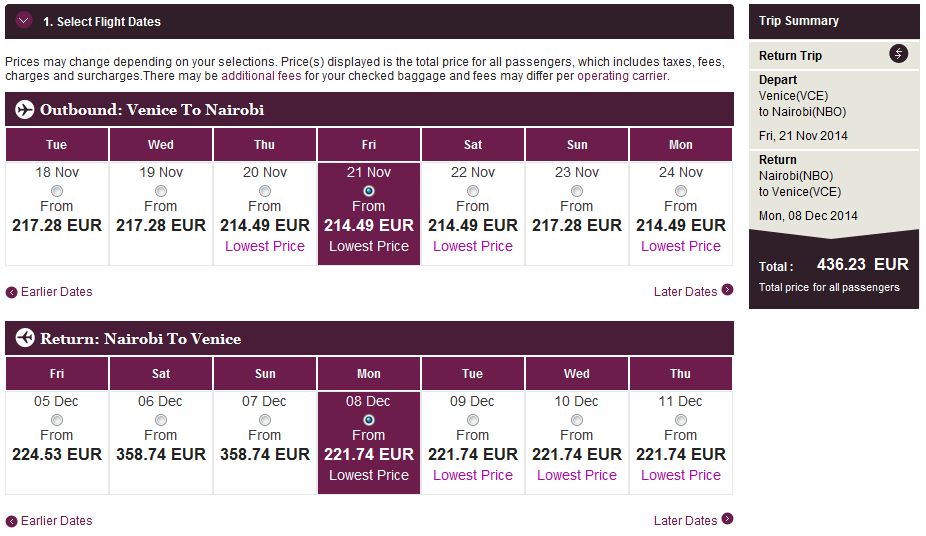Click the 358.74 EUR fare for 06 Dec
The width and height of the screenshot is (926, 536).
pos(161,454)
